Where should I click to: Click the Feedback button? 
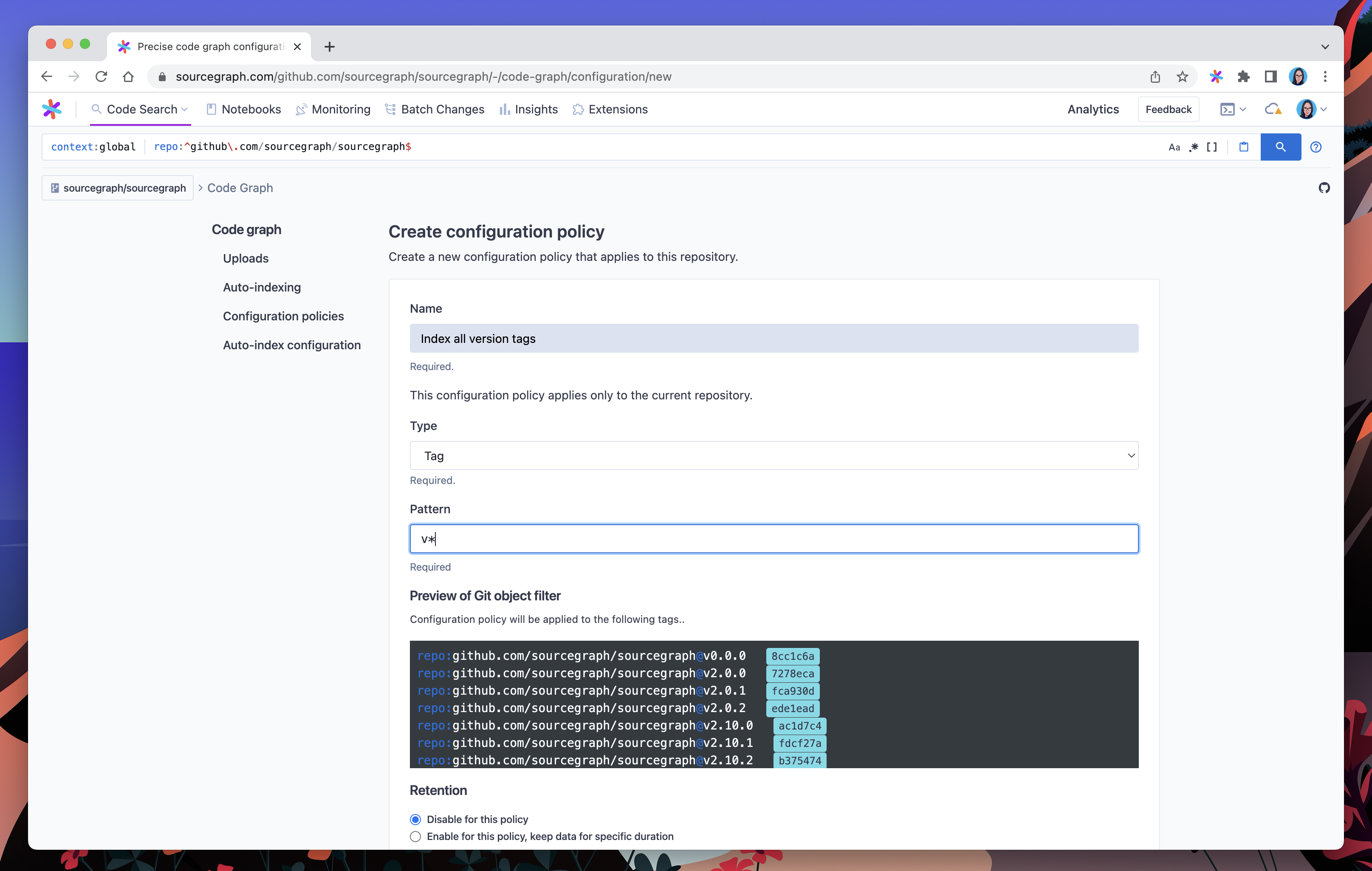[x=1168, y=109]
